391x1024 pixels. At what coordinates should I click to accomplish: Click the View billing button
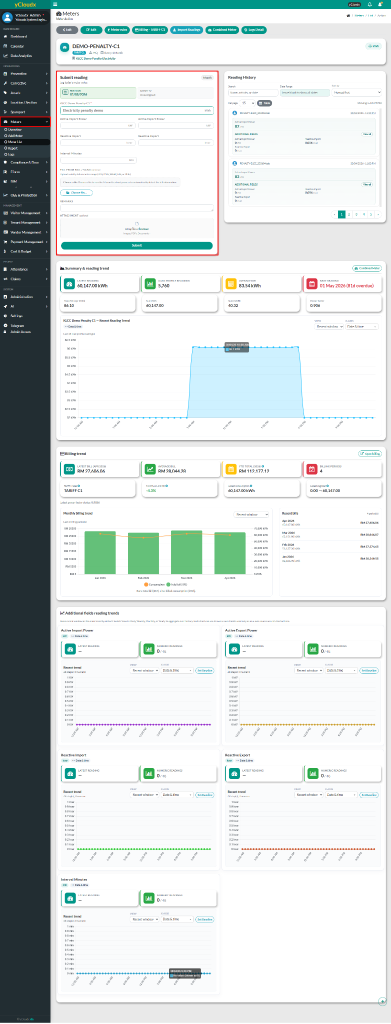pos(369,453)
